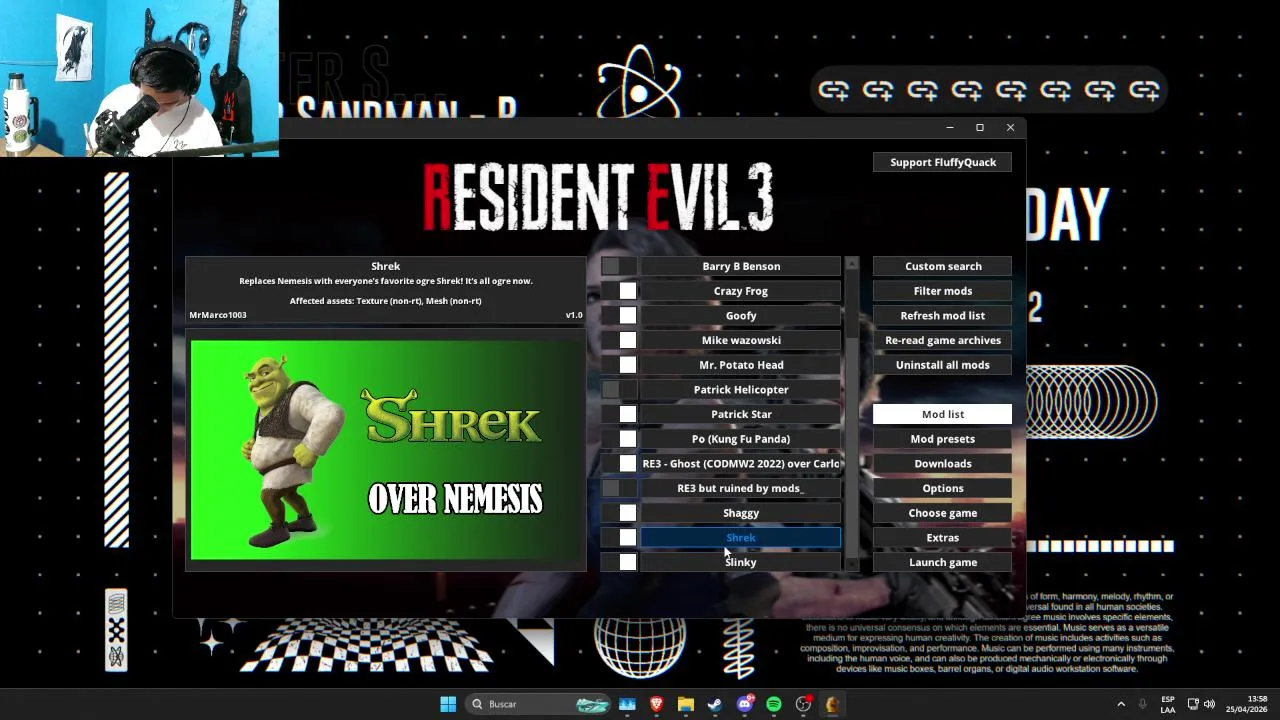This screenshot has height=720, width=1280.
Task: Click the ESP LAA language indicator
Action: click(1168, 704)
